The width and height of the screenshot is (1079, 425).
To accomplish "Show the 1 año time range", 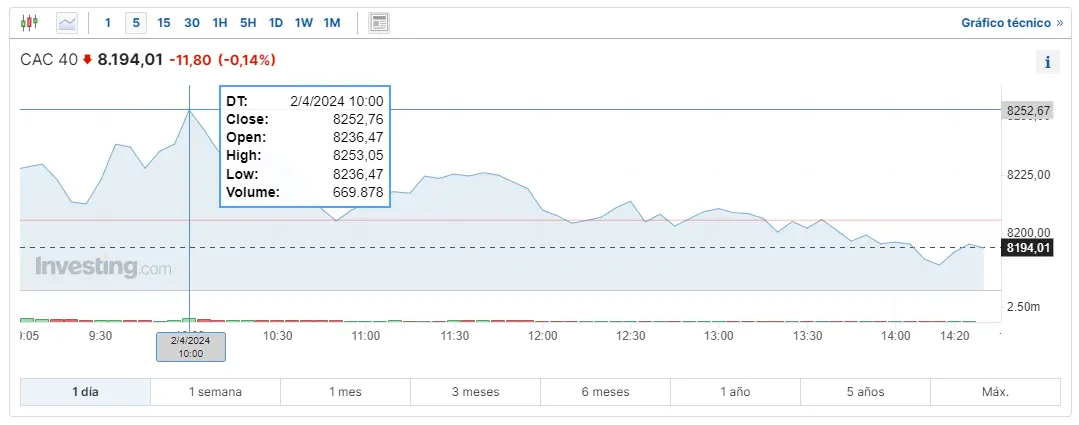I will (x=735, y=392).
